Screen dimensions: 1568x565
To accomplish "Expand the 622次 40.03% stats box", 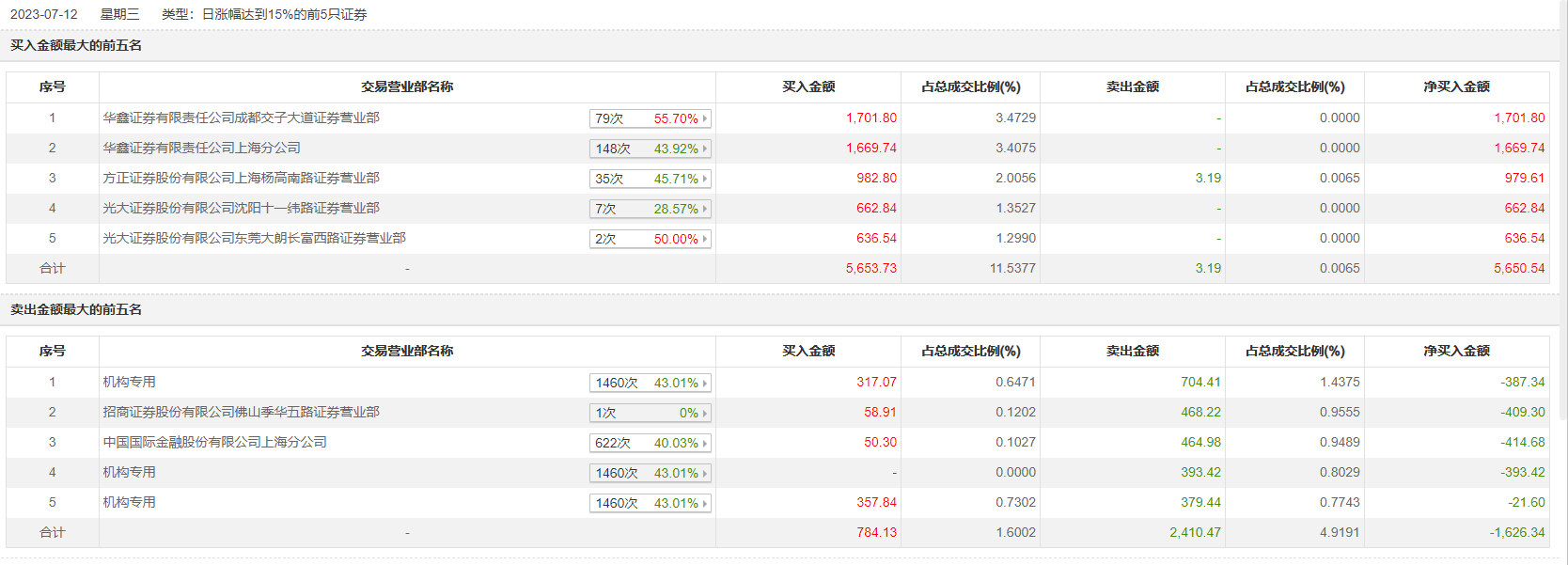I will tap(704, 443).
